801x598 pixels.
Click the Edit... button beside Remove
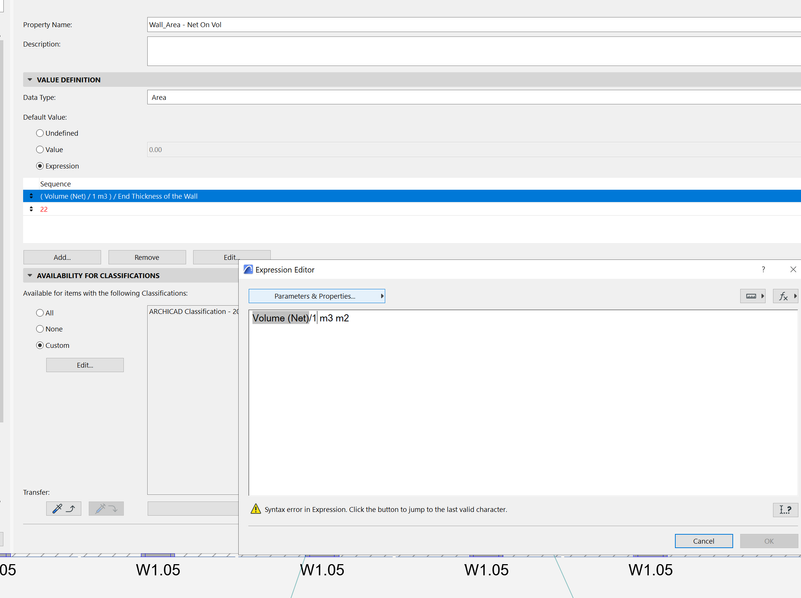(x=231, y=257)
